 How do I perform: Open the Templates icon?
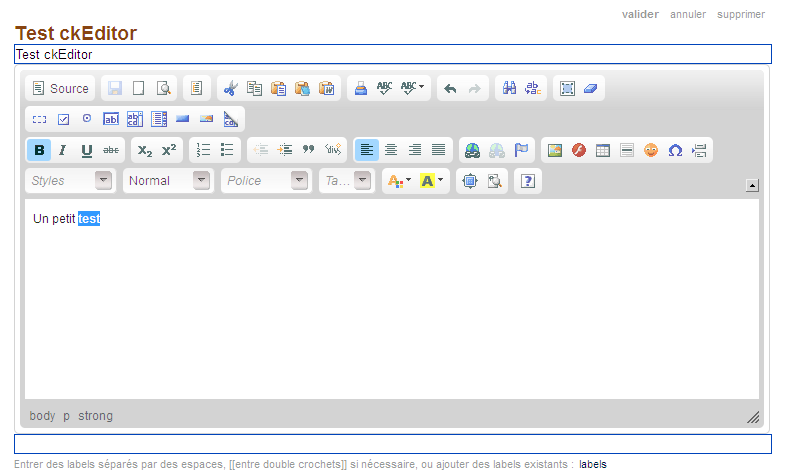click(196, 88)
